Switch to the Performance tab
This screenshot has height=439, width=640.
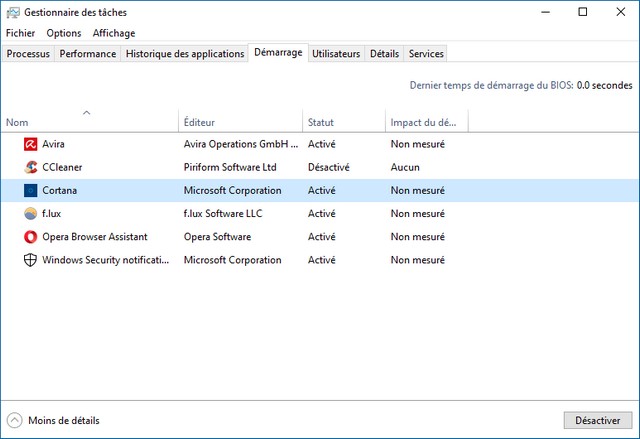pyautogui.click(x=88, y=54)
